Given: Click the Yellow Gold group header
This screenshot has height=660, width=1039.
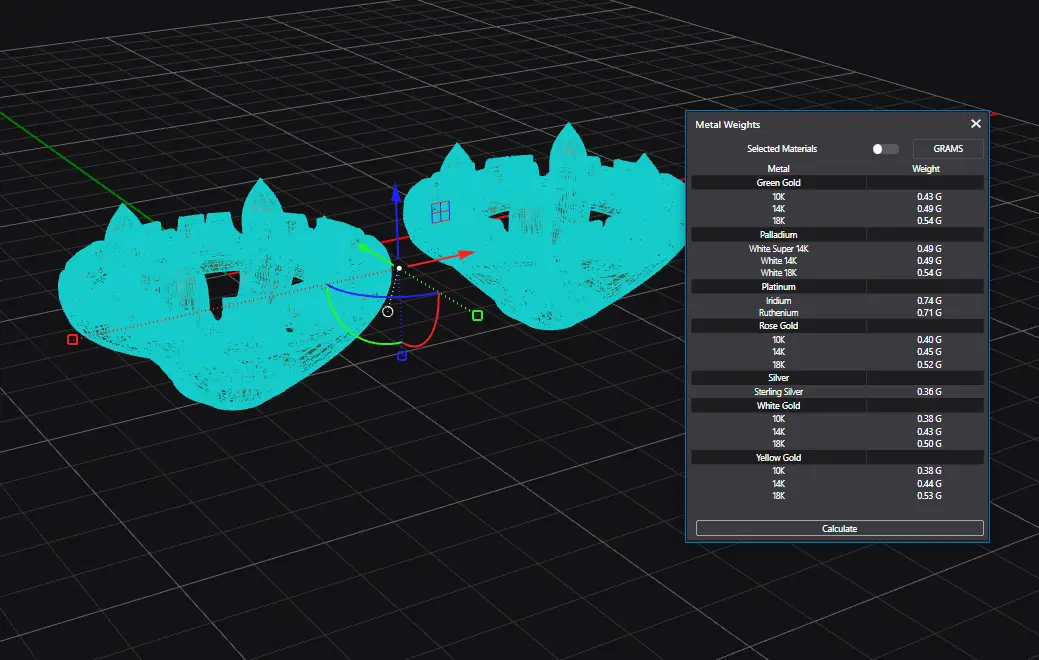Looking at the screenshot, I should click(778, 458).
